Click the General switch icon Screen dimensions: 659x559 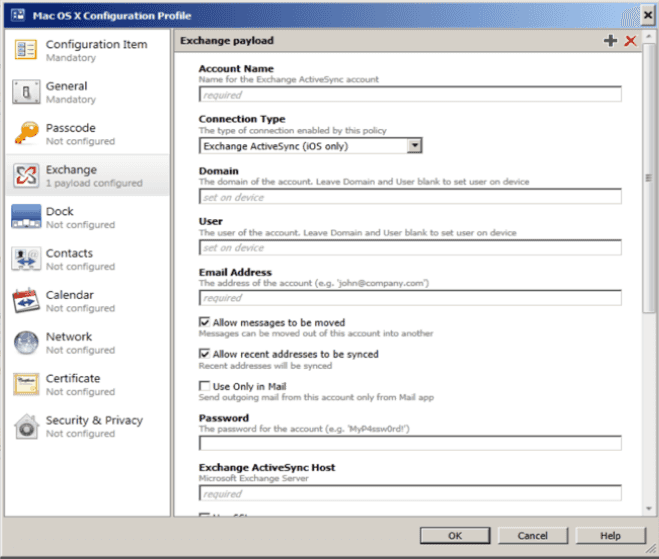pyautogui.click(x=26, y=92)
